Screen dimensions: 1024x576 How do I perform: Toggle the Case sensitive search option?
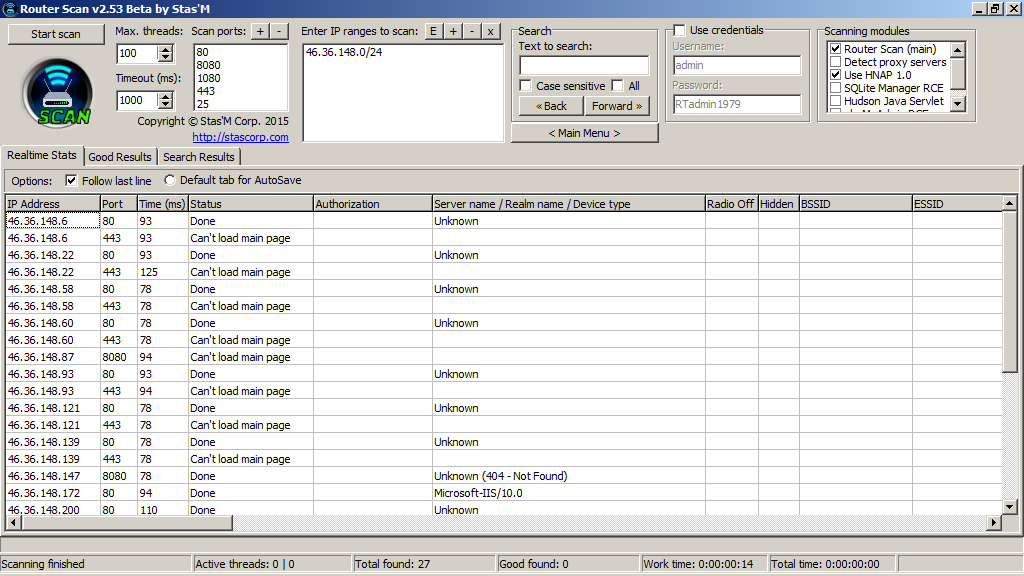pyautogui.click(x=526, y=86)
